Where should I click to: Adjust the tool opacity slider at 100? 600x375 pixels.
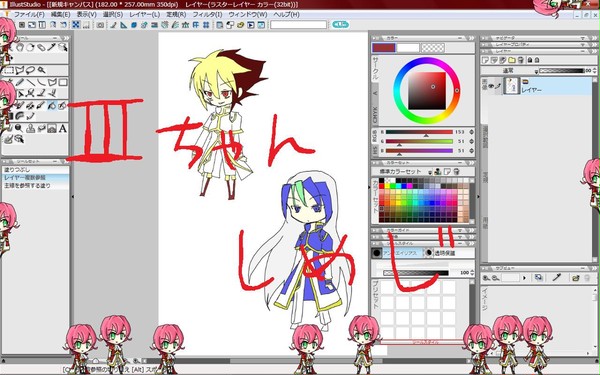click(416, 273)
